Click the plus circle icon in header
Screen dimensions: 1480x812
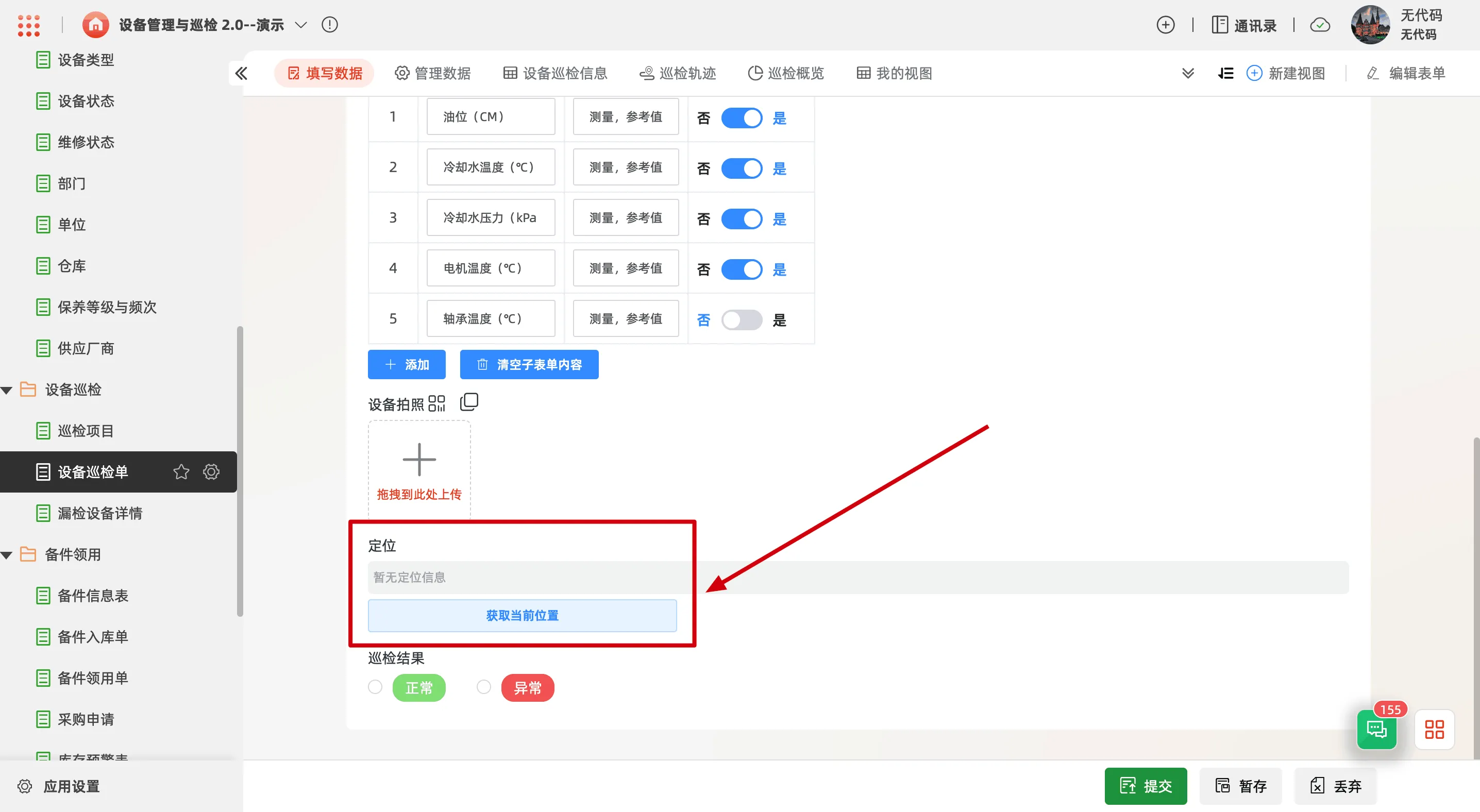click(x=1165, y=25)
